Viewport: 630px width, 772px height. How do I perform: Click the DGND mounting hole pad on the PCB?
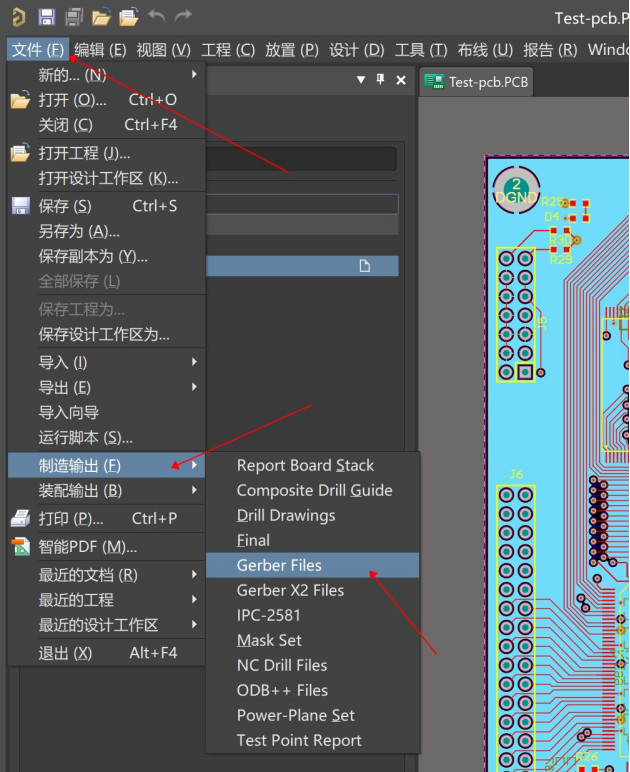[x=516, y=190]
